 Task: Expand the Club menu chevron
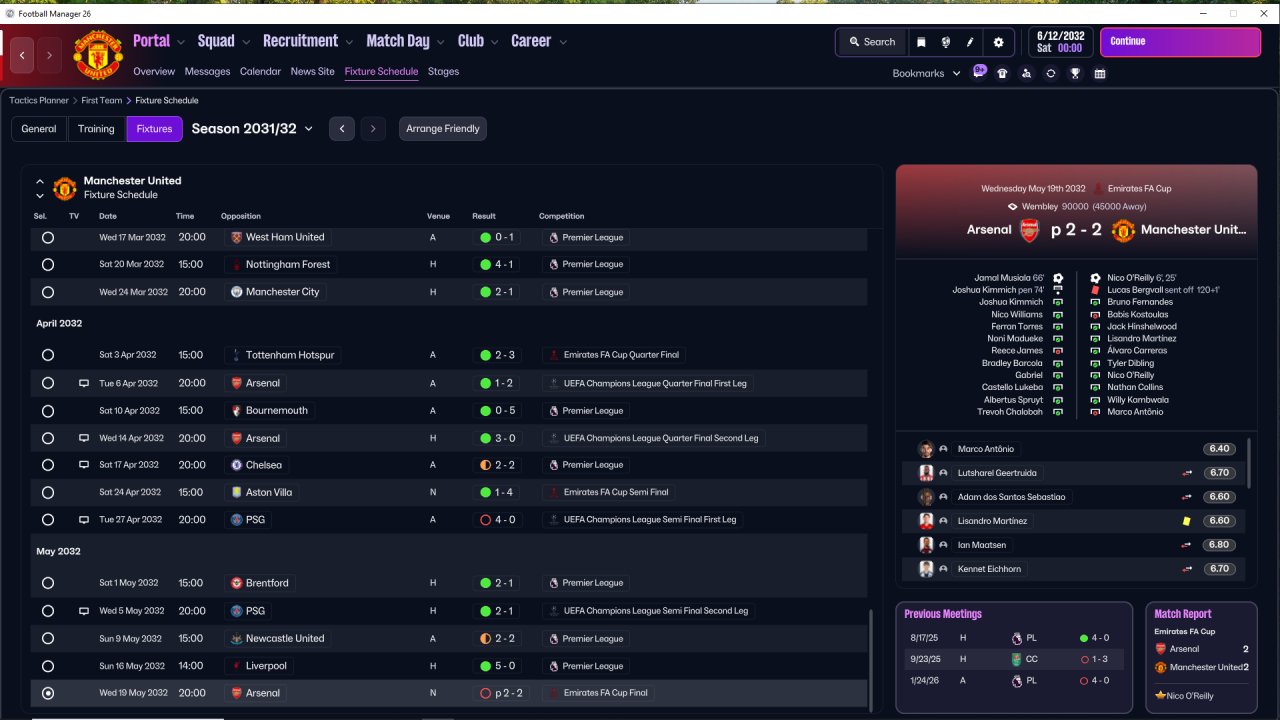click(x=494, y=42)
